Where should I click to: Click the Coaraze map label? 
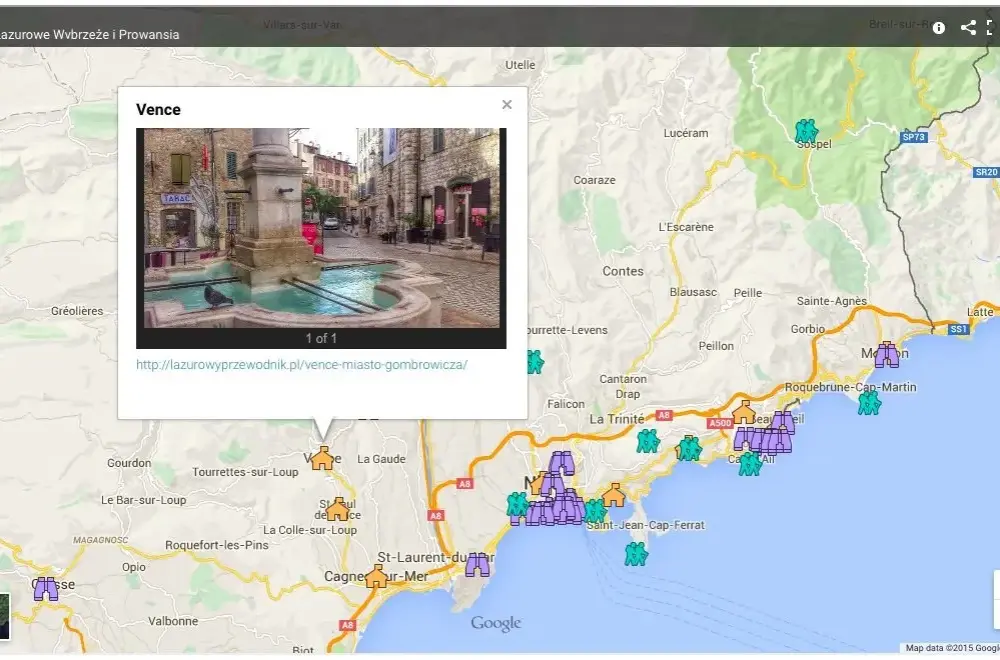pyautogui.click(x=594, y=180)
